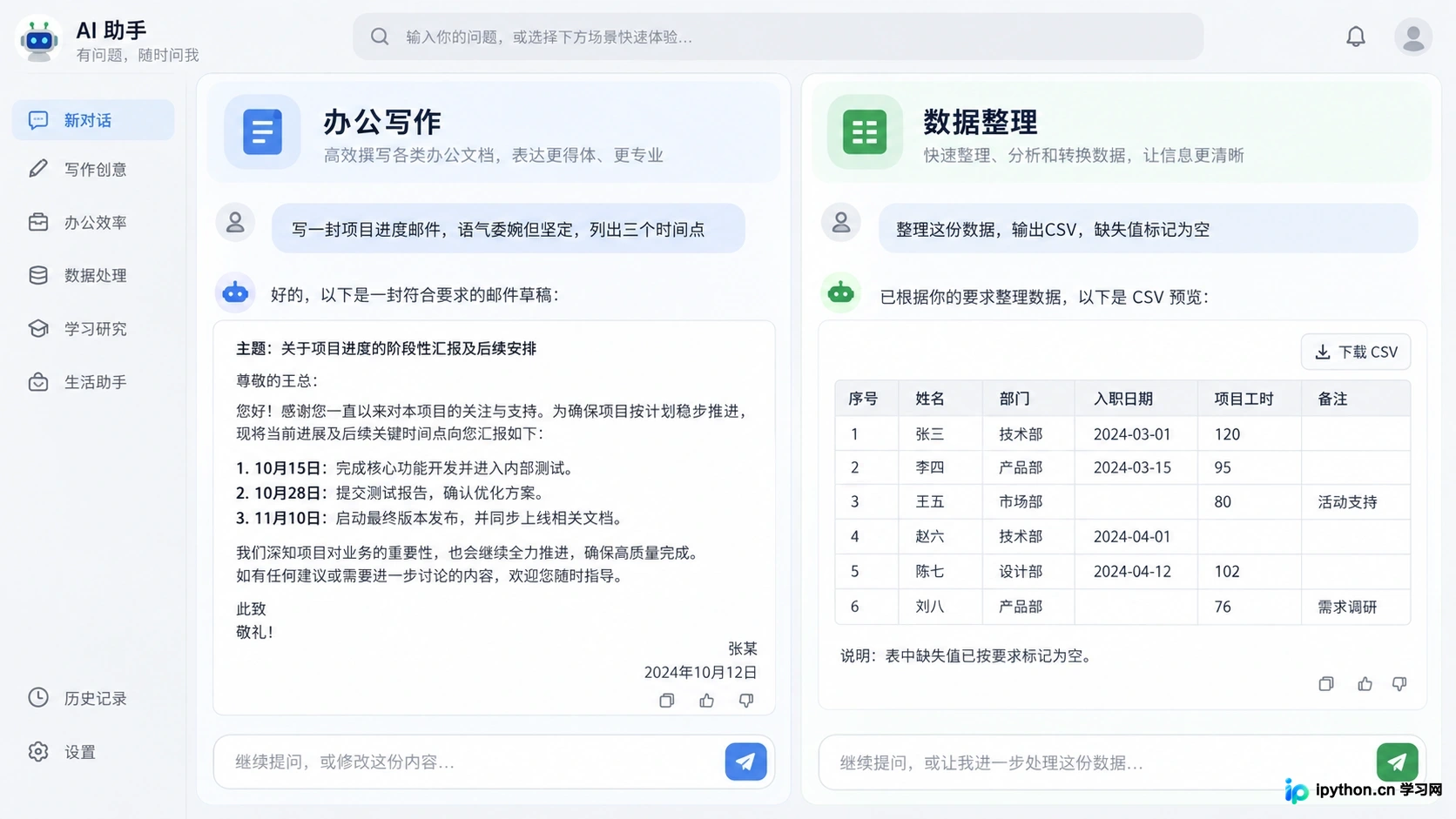The width and height of the screenshot is (1456, 819).
Task: Dislike the email draft reply
Action: 746,700
